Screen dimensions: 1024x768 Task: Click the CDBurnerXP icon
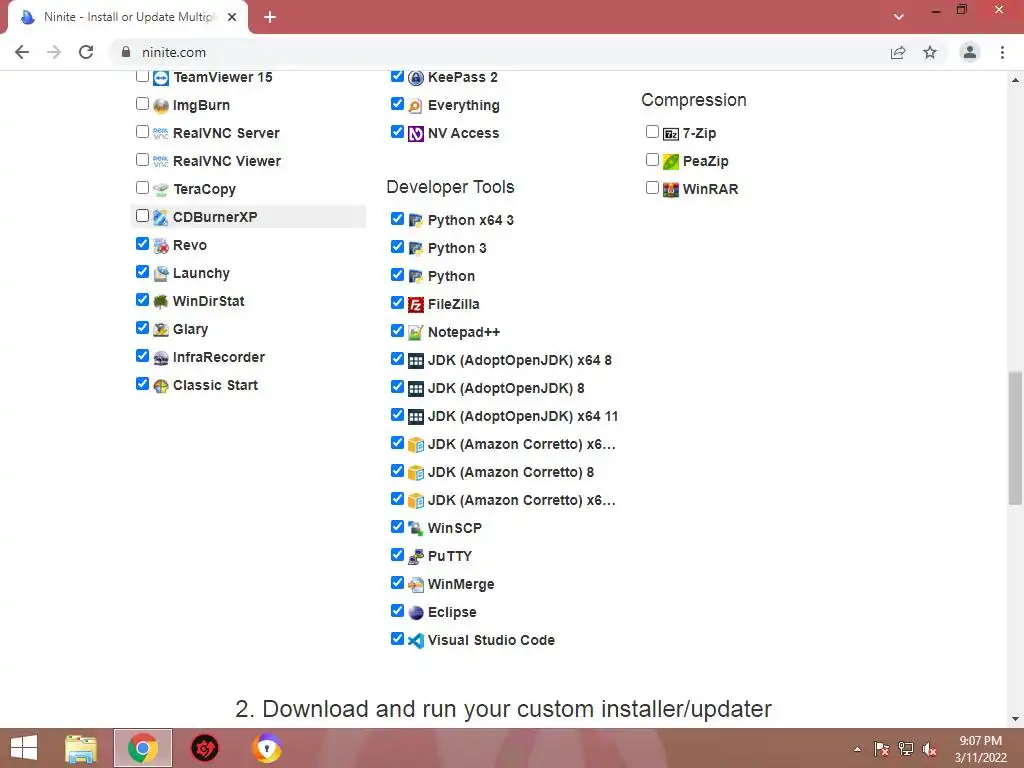tap(161, 217)
